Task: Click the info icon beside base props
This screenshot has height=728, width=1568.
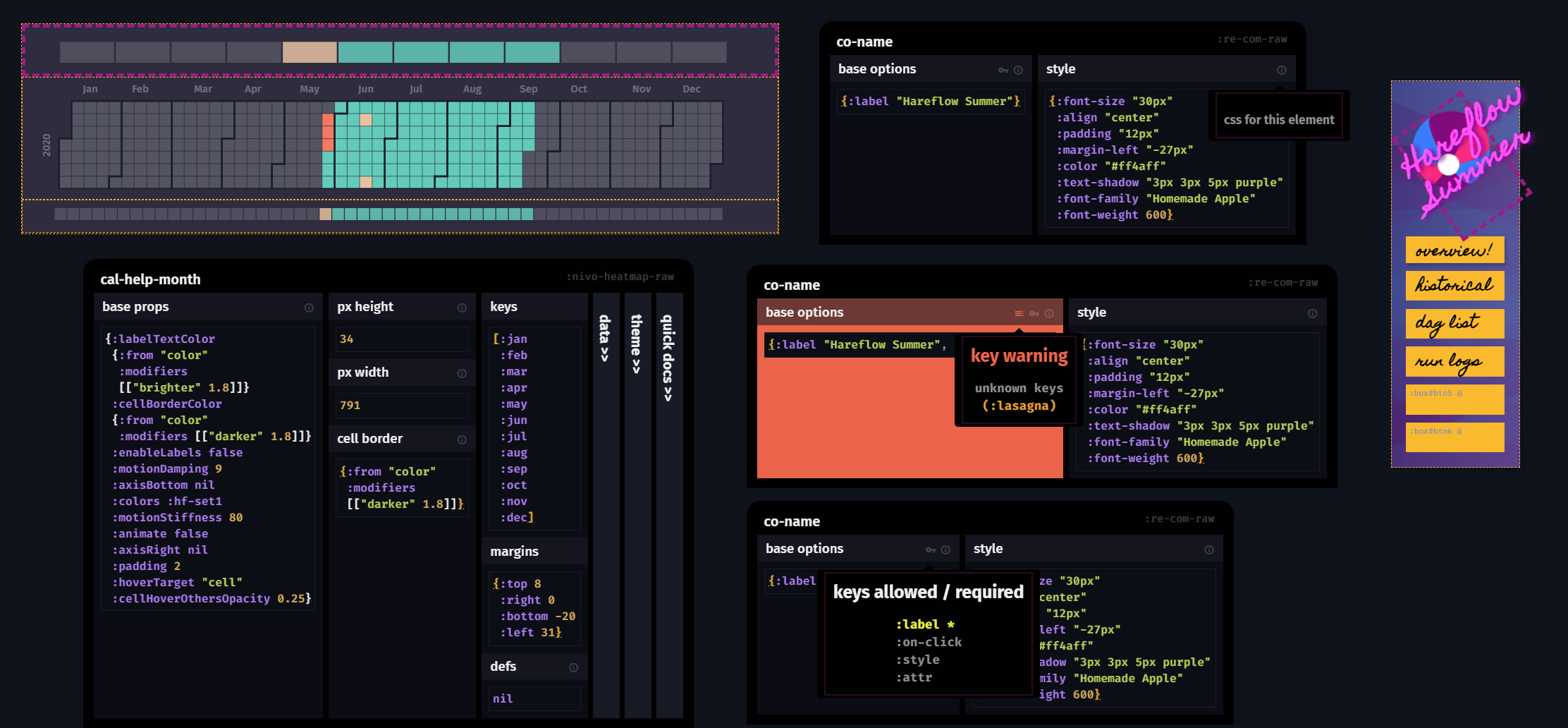Action: pyautogui.click(x=308, y=307)
